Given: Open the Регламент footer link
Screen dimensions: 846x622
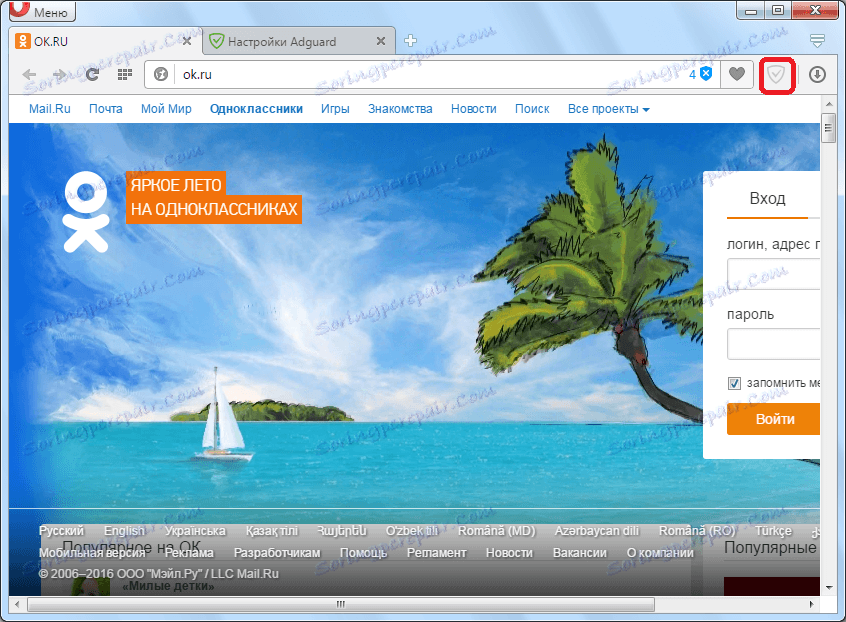Looking at the screenshot, I should coord(436,553).
